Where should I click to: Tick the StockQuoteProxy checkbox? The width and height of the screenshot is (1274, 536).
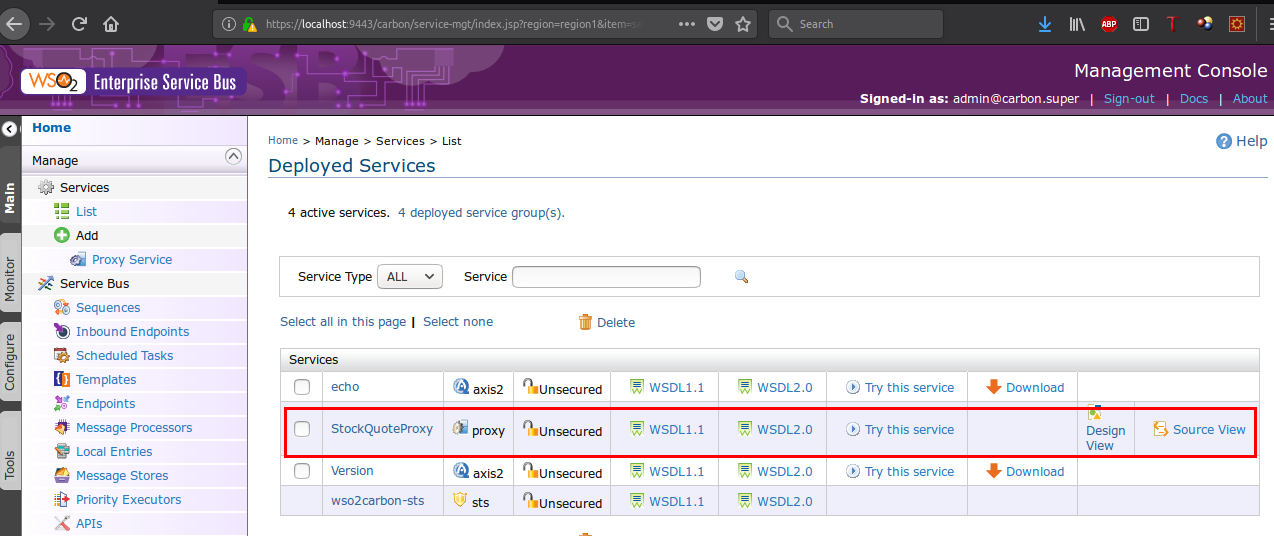click(302, 430)
